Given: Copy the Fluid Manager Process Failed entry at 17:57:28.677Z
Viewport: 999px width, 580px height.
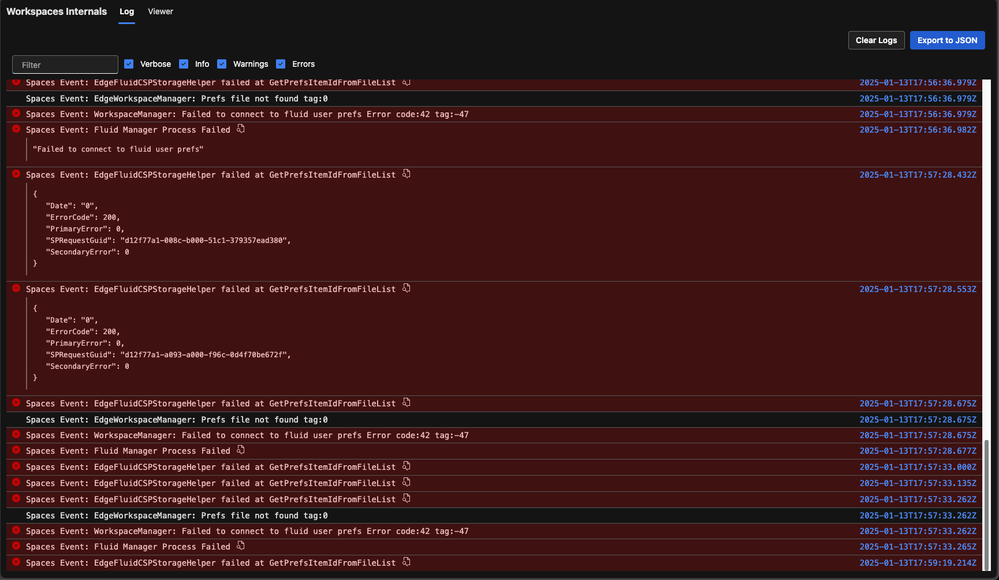Looking at the screenshot, I should click(x=241, y=450).
